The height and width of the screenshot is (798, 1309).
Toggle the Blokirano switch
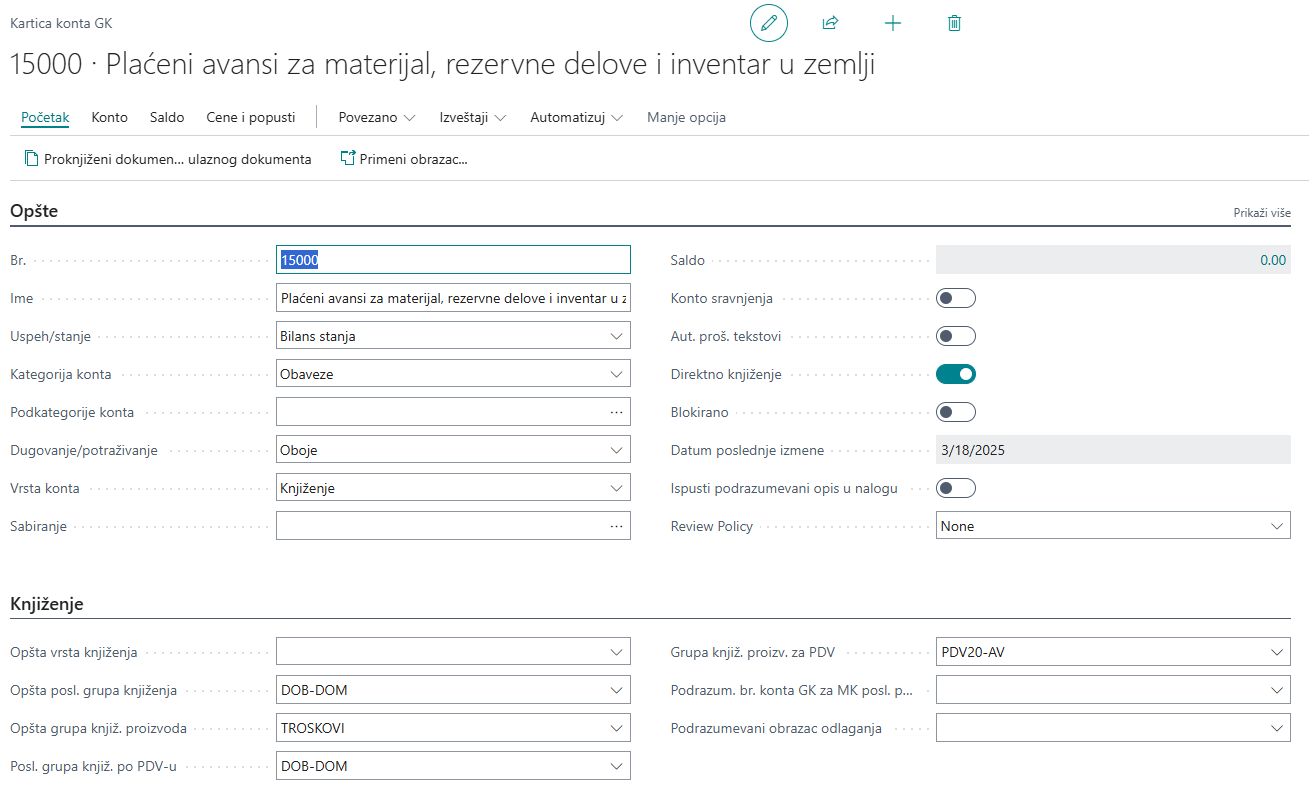click(955, 412)
